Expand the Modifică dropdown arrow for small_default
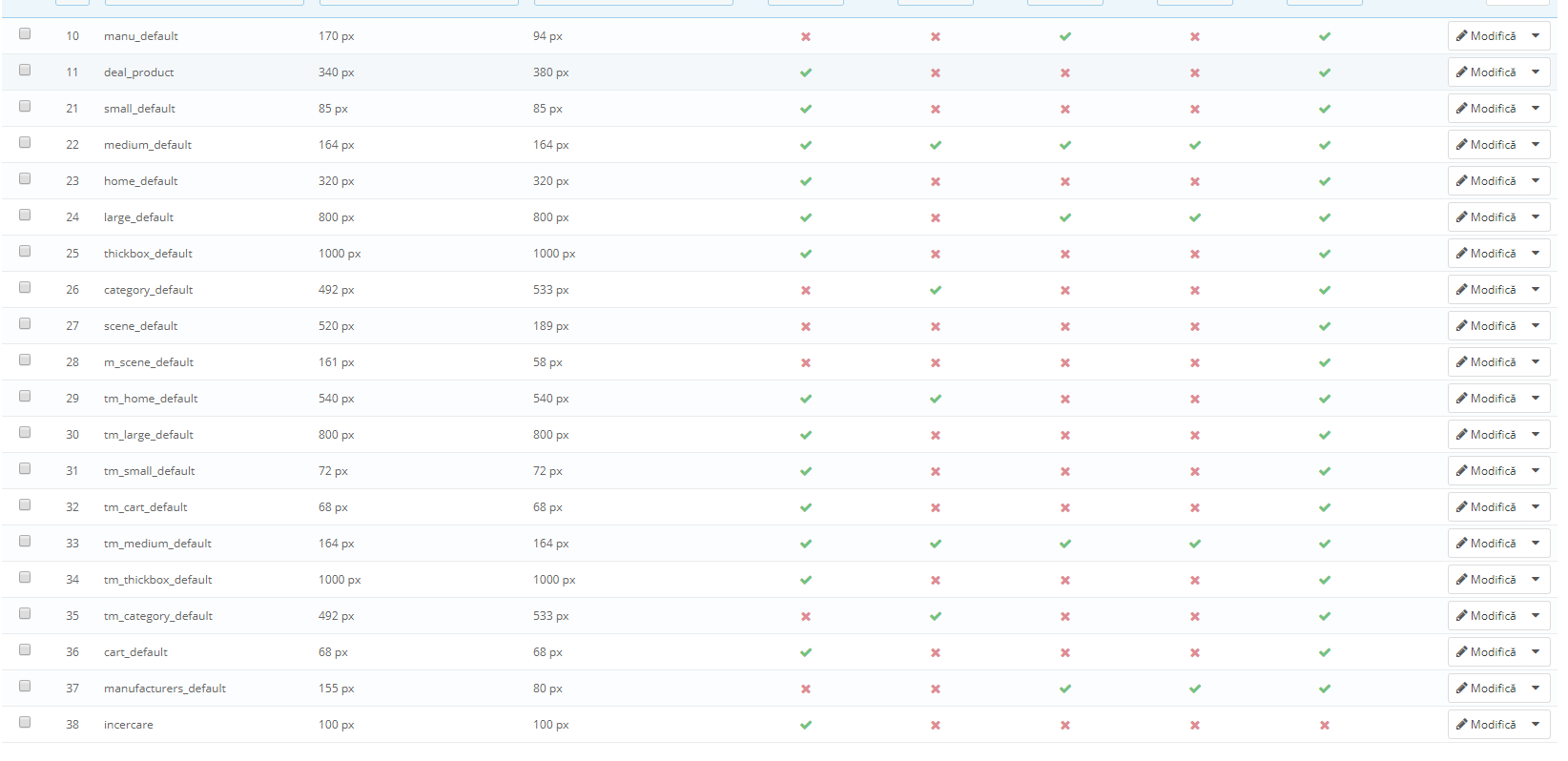Screen dimensions: 1568x761 pyautogui.click(x=1536, y=109)
